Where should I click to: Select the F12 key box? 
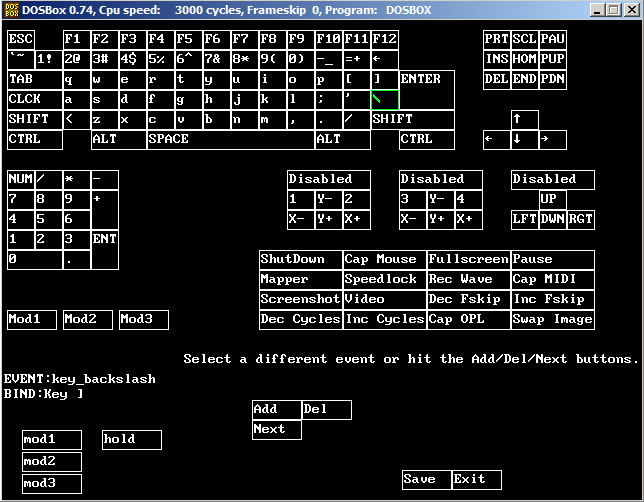coord(385,39)
